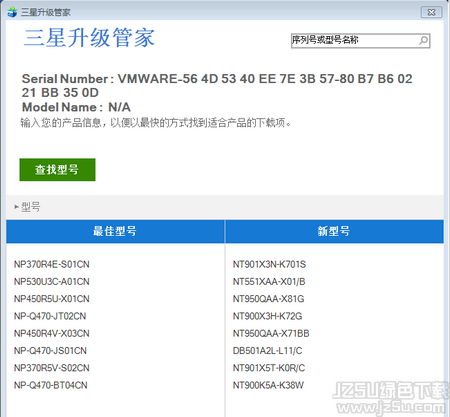Screen dimensions: 450x417
Task: Click the 三星升级管家 heading text
Action: [x=89, y=37]
